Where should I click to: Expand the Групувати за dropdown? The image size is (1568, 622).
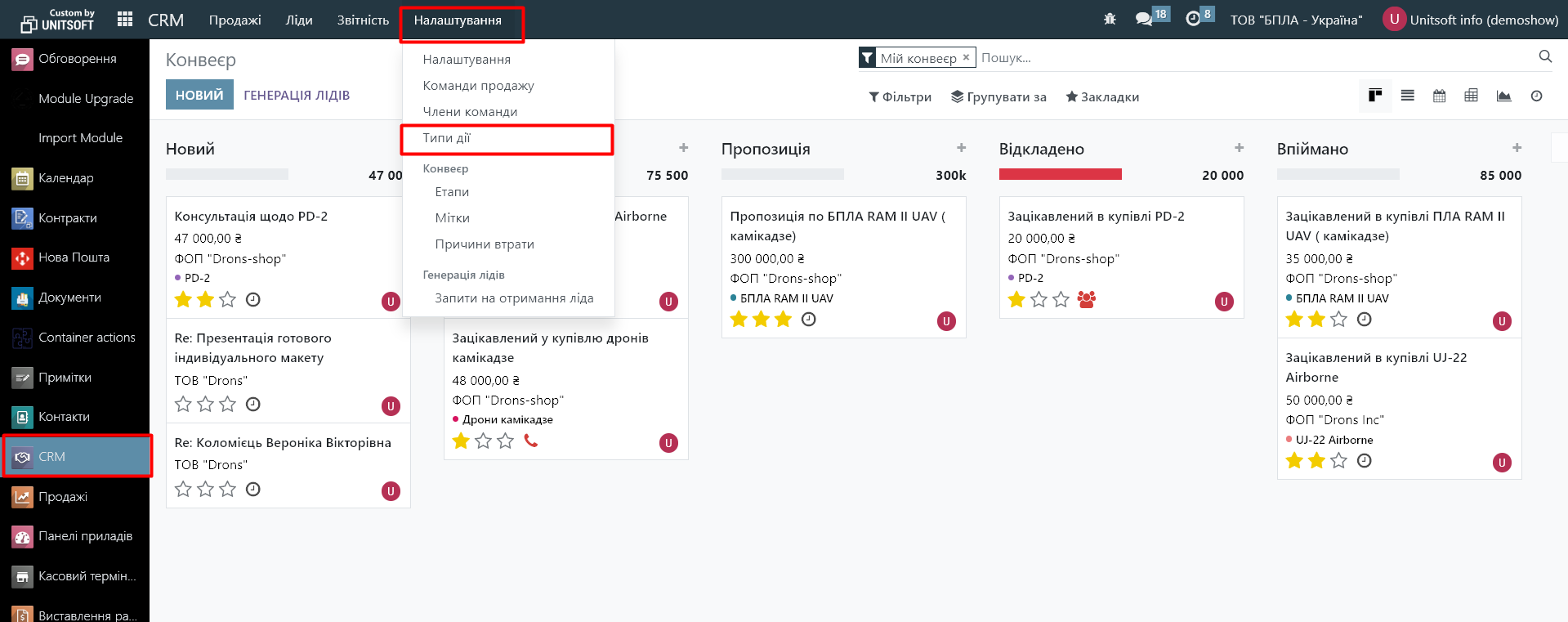point(998,96)
